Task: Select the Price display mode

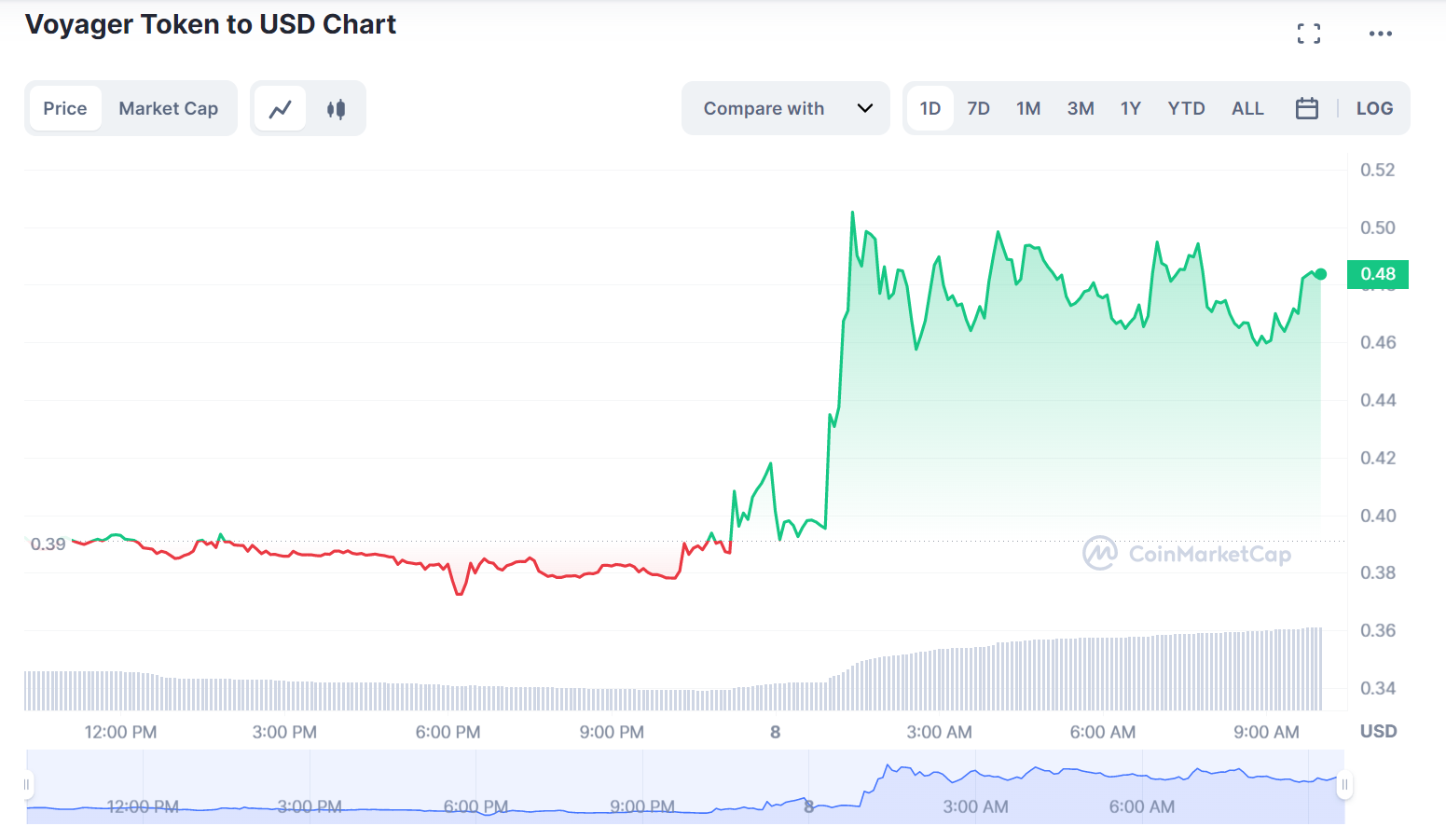Action: tap(65, 108)
